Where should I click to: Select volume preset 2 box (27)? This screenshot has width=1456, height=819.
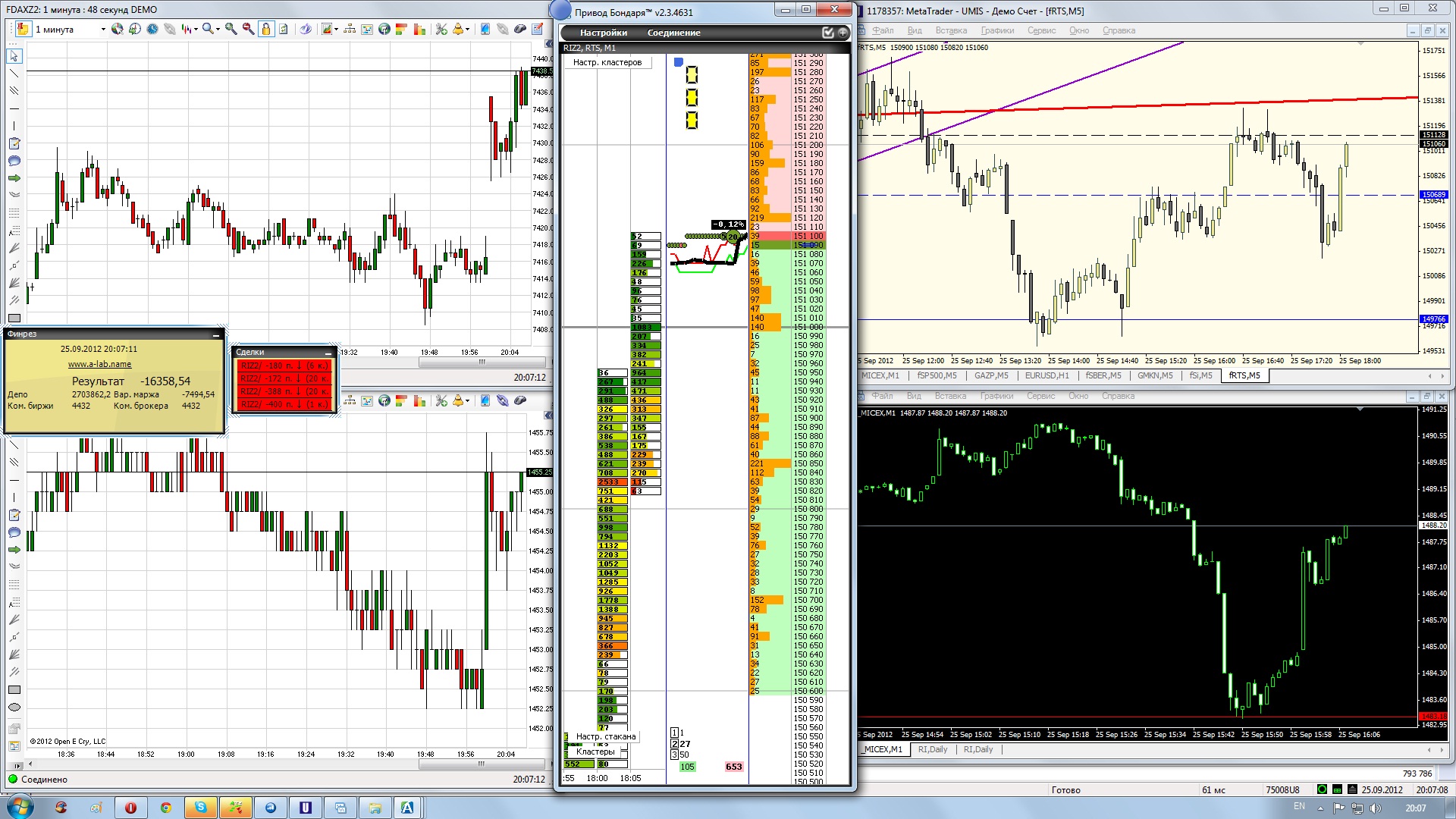(674, 744)
